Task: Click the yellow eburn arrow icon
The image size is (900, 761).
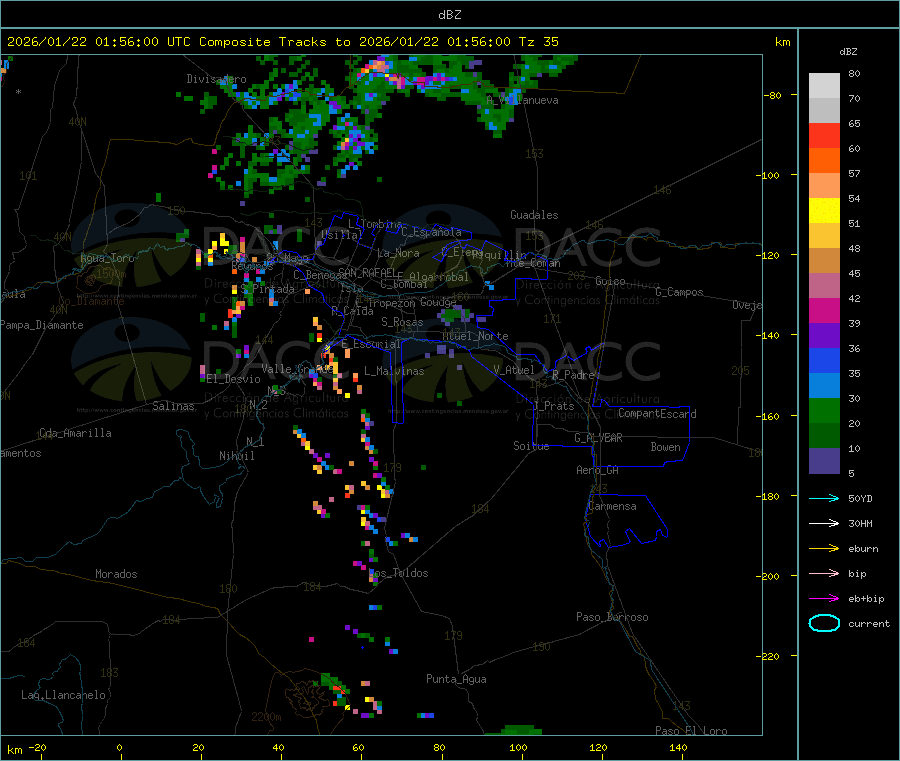Action: tap(824, 549)
